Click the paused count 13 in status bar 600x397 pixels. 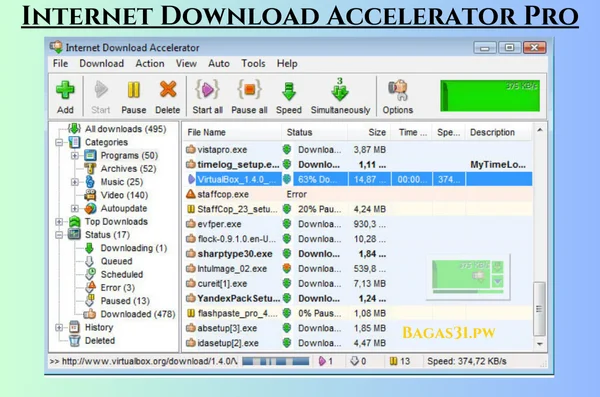(x=399, y=361)
